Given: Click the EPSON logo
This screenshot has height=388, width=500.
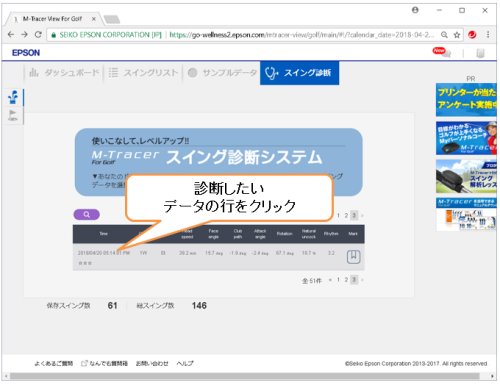Looking at the screenshot, I should click(26, 53).
